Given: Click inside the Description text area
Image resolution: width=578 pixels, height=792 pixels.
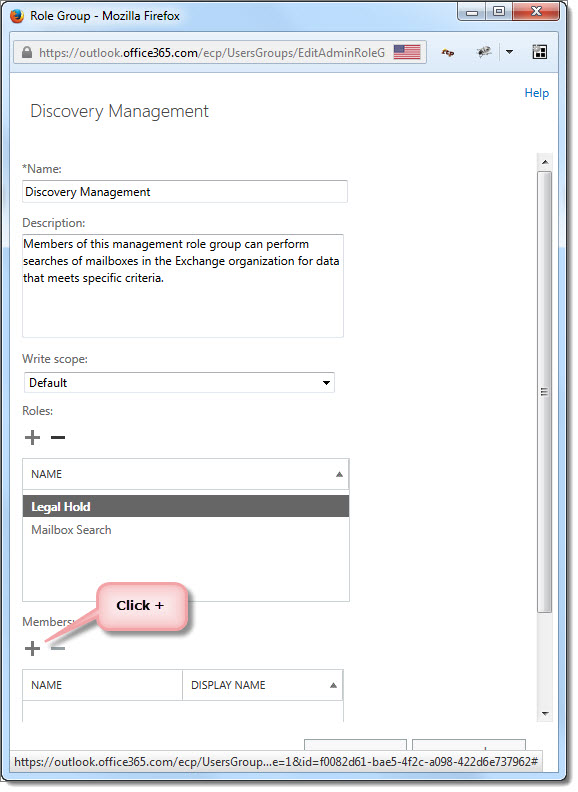Looking at the screenshot, I should (183, 286).
